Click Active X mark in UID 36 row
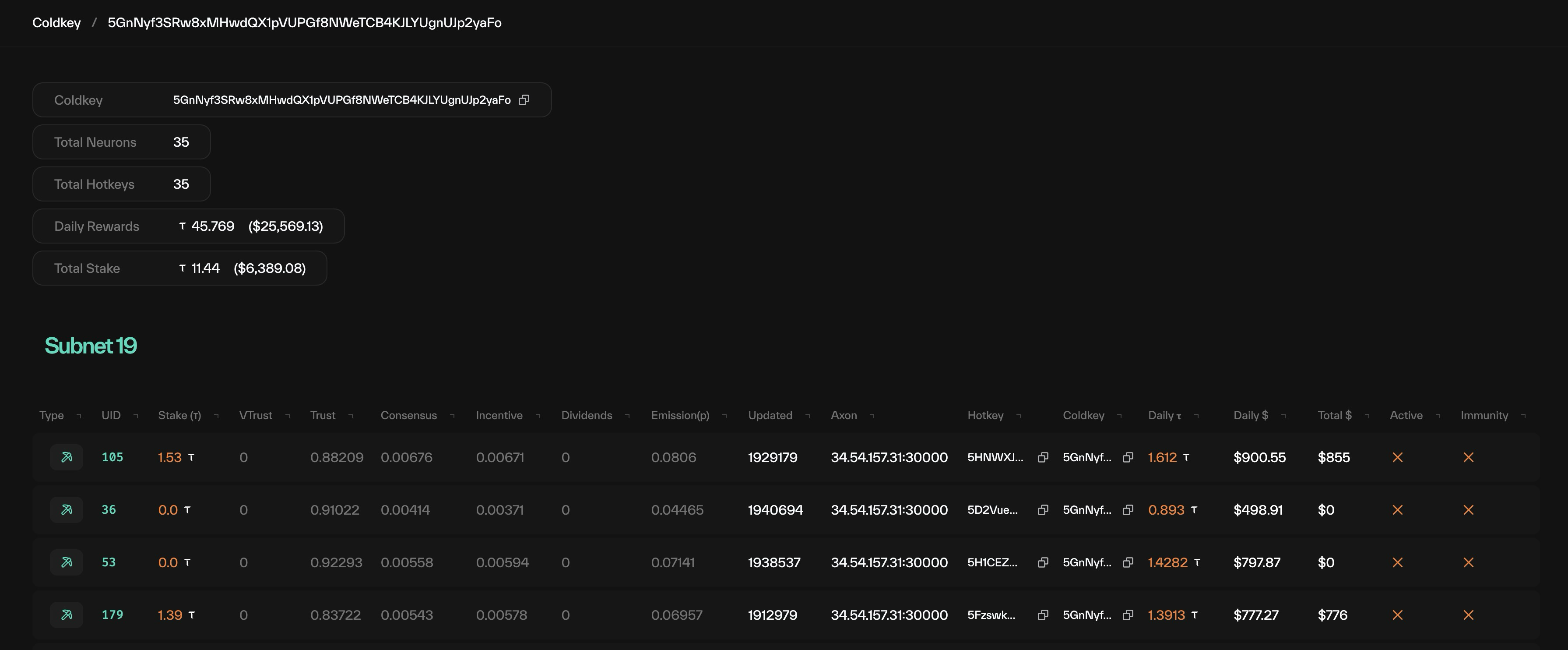Viewport: 1568px width, 650px height. coord(1398,510)
